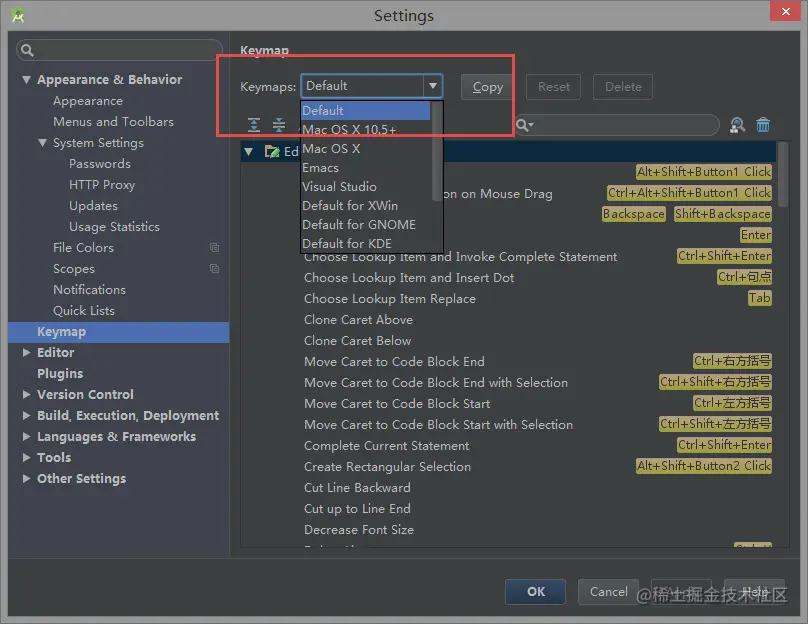Expand the Editor settings node
This screenshot has width=808, height=624.
click(26, 352)
